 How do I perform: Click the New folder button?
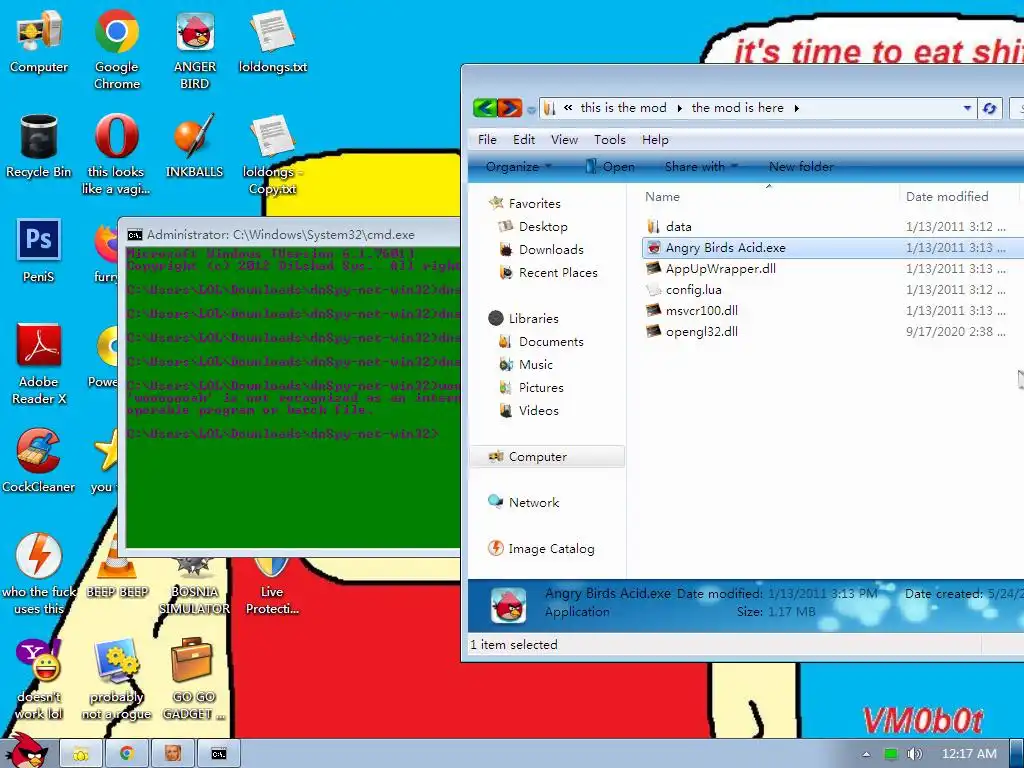pyautogui.click(x=801, y=167)
